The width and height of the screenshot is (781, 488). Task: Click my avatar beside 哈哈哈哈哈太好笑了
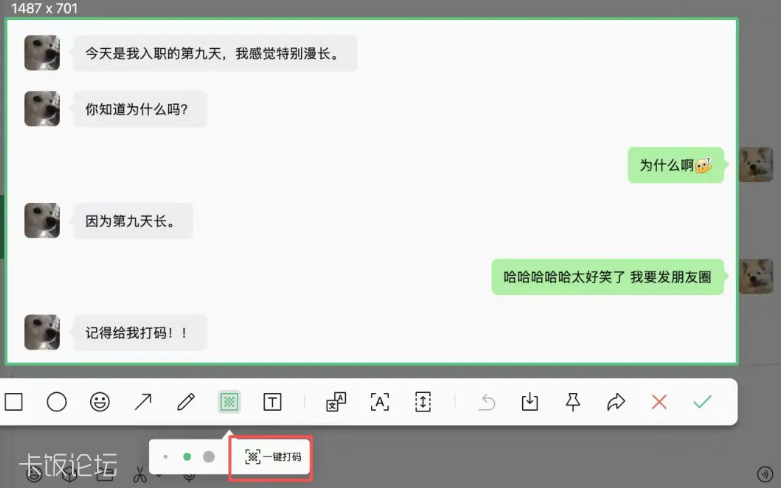click(x=756, y=276)
